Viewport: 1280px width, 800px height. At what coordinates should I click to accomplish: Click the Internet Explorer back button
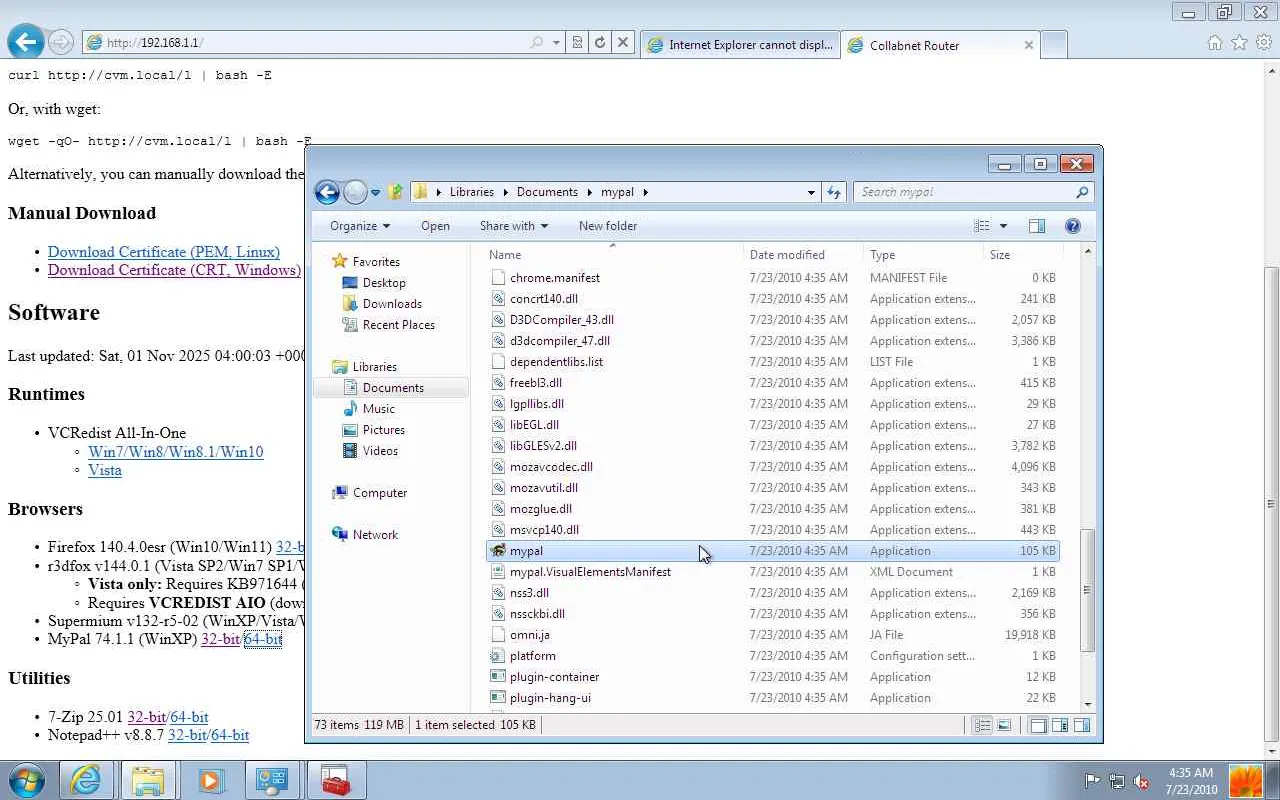[26, 42]
